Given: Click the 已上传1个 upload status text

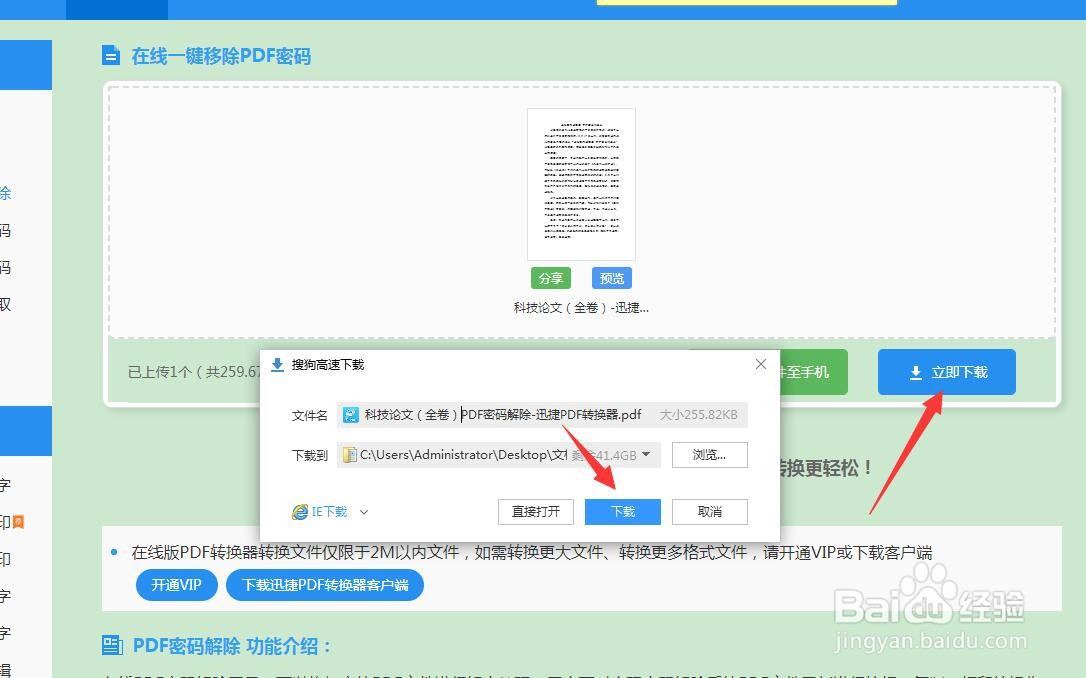Looking at the screenshot, I should click(193, 372).
